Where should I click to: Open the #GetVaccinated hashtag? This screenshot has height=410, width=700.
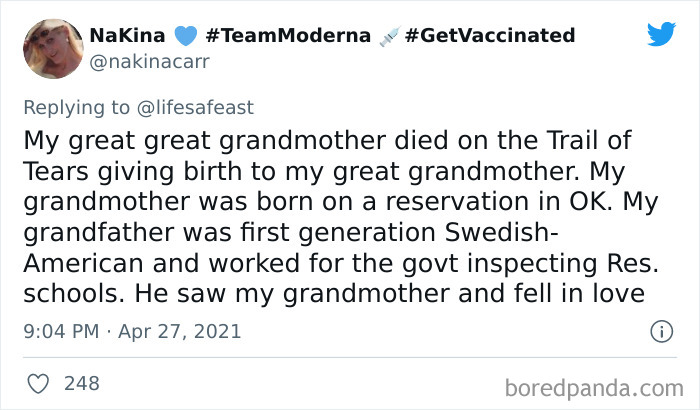(491, 36)
